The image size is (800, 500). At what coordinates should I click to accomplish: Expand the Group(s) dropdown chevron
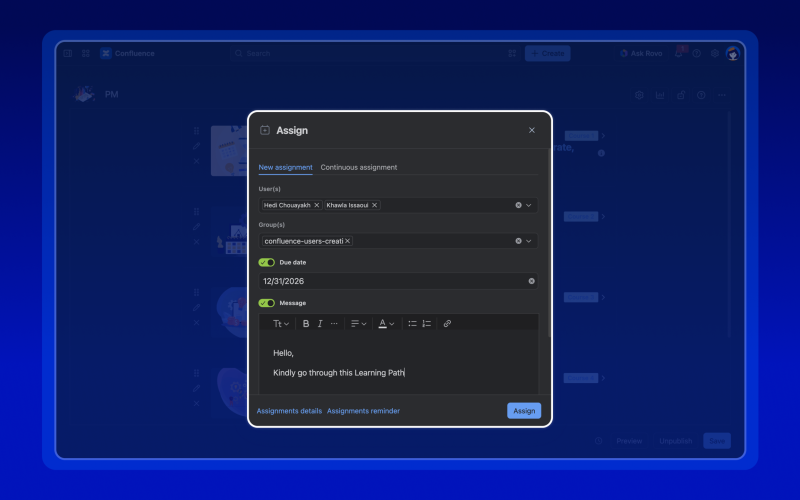(529, 241)
